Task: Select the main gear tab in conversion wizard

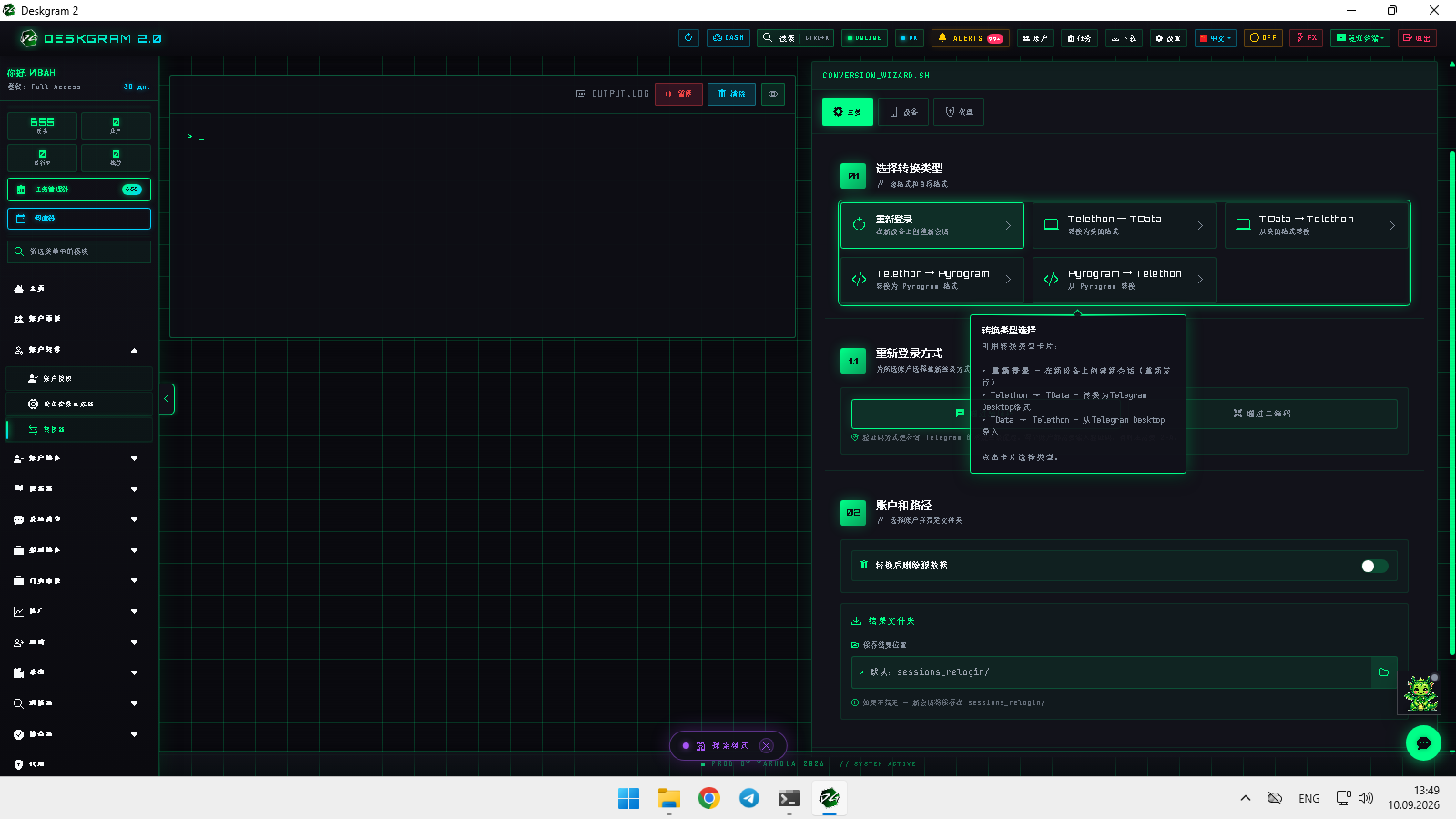Action: point(848,112)
